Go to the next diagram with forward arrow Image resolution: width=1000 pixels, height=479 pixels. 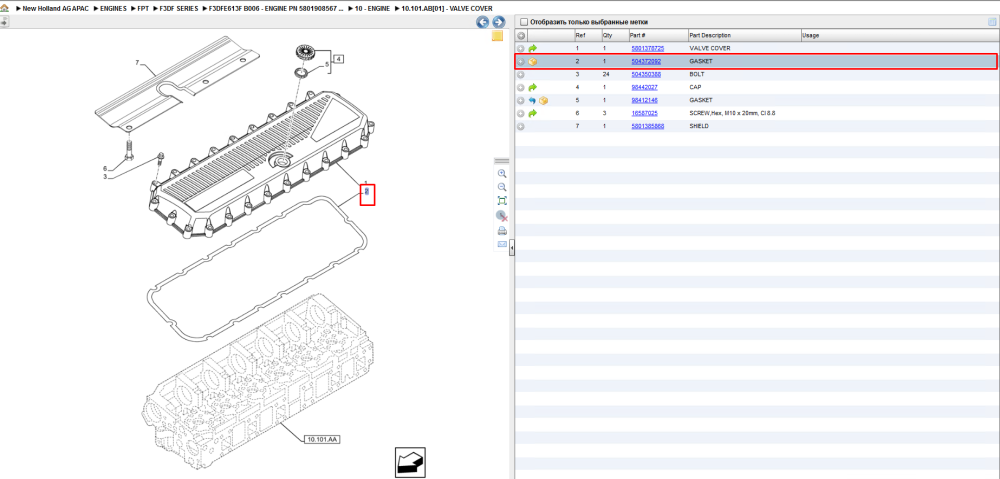click(x=499, y=22)
